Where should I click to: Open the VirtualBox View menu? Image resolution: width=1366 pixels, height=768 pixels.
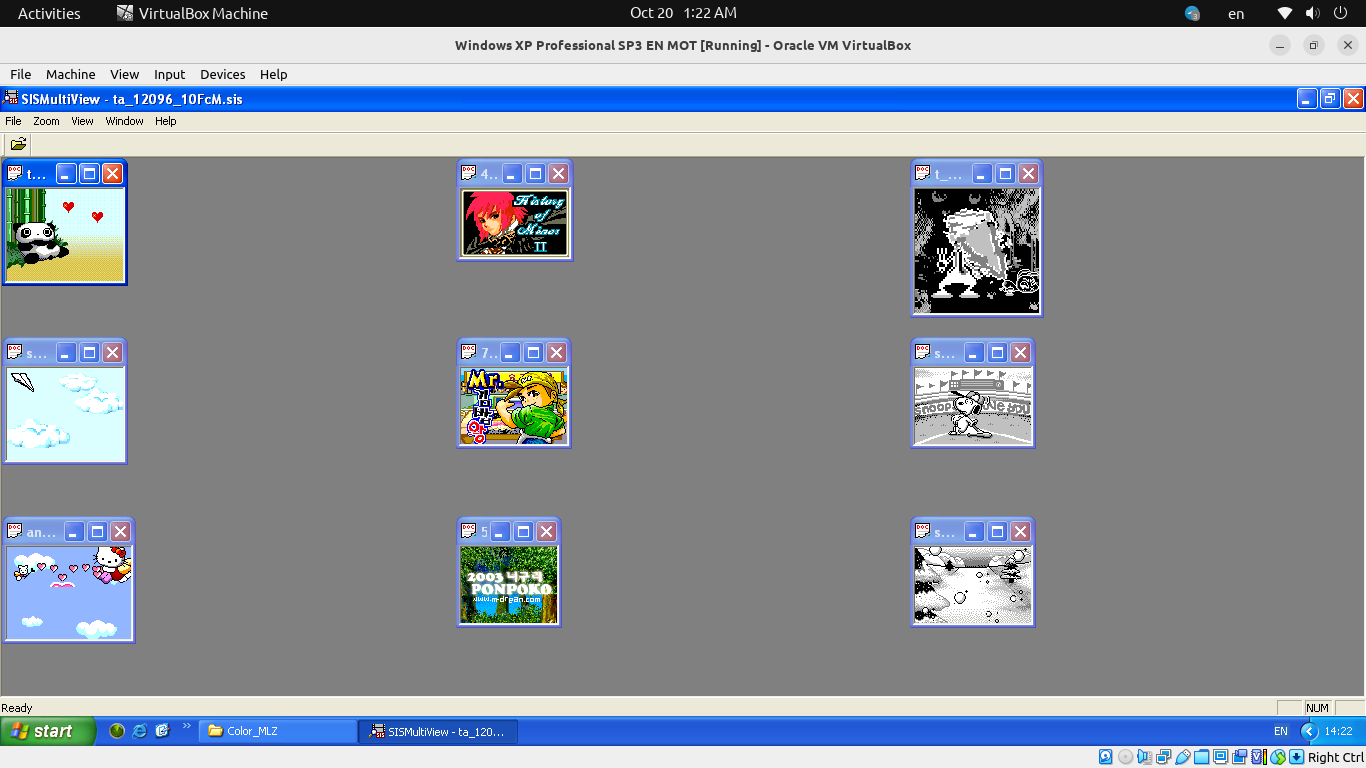coord(124,74)
